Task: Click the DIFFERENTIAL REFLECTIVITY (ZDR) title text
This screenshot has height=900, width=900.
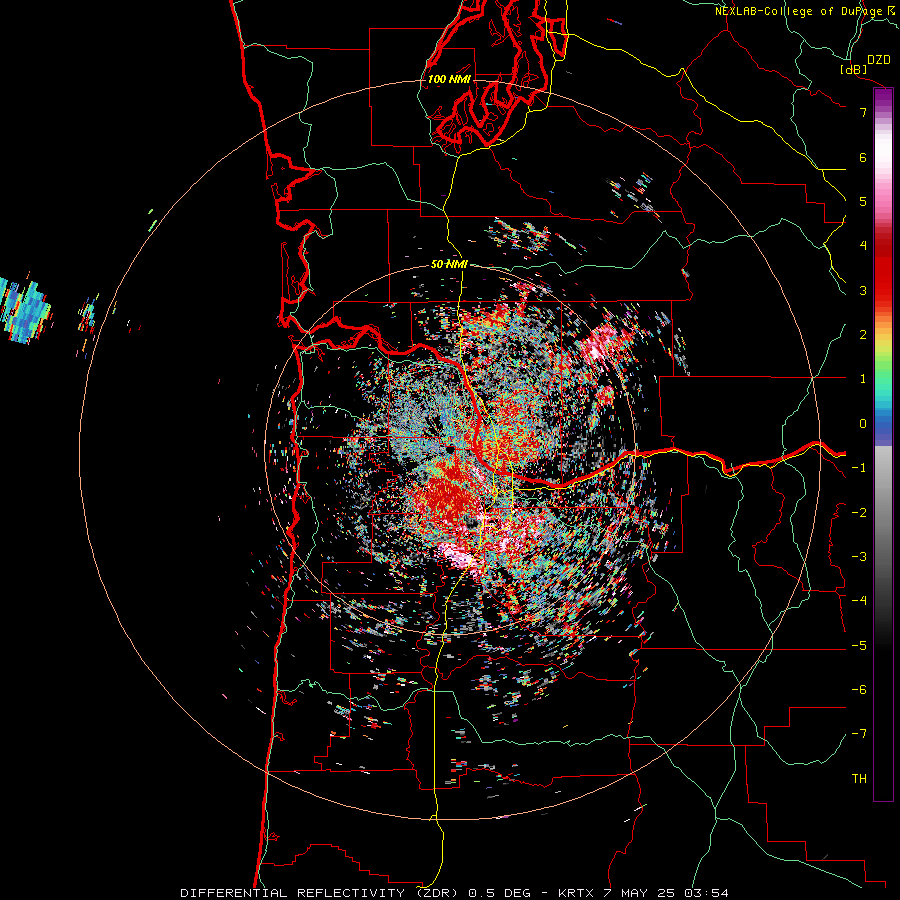Action: [x=319, y=893]
